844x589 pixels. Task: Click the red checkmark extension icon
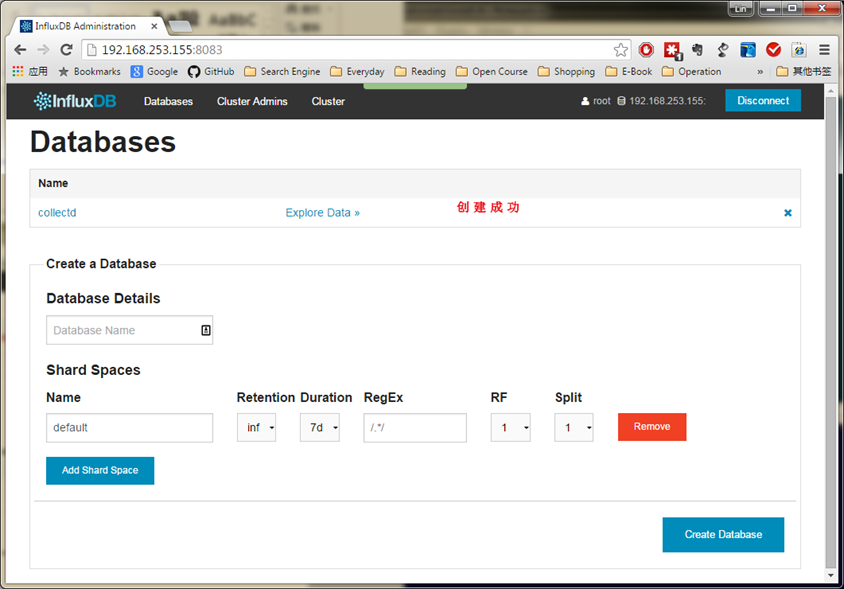[773, 49]
